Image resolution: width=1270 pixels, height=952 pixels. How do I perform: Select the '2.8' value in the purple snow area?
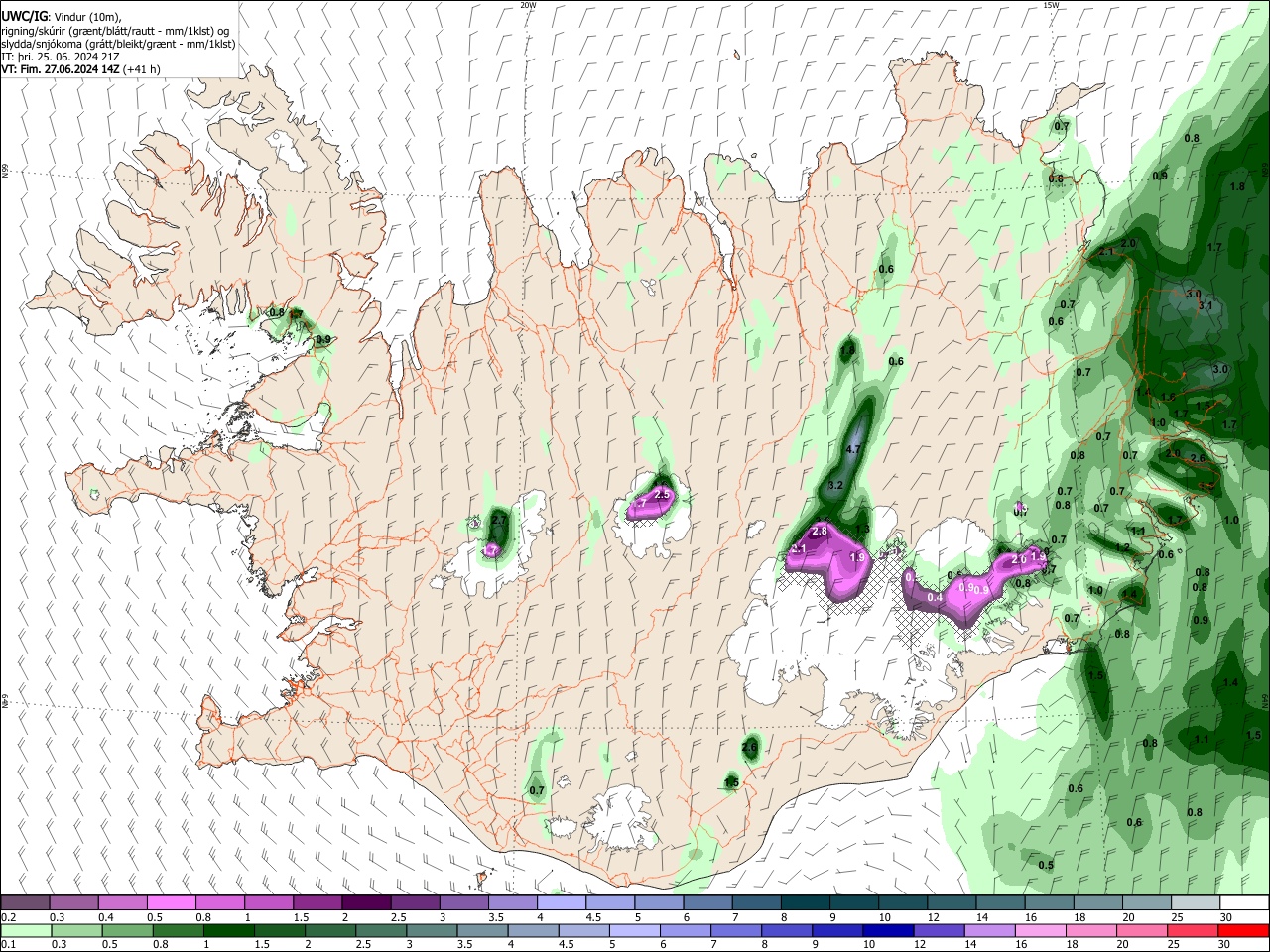click(820, 532)
